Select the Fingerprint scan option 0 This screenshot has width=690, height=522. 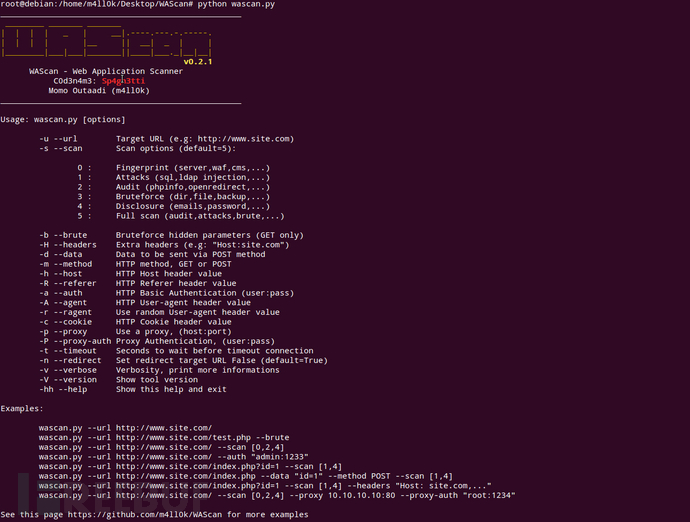point(174,168)
